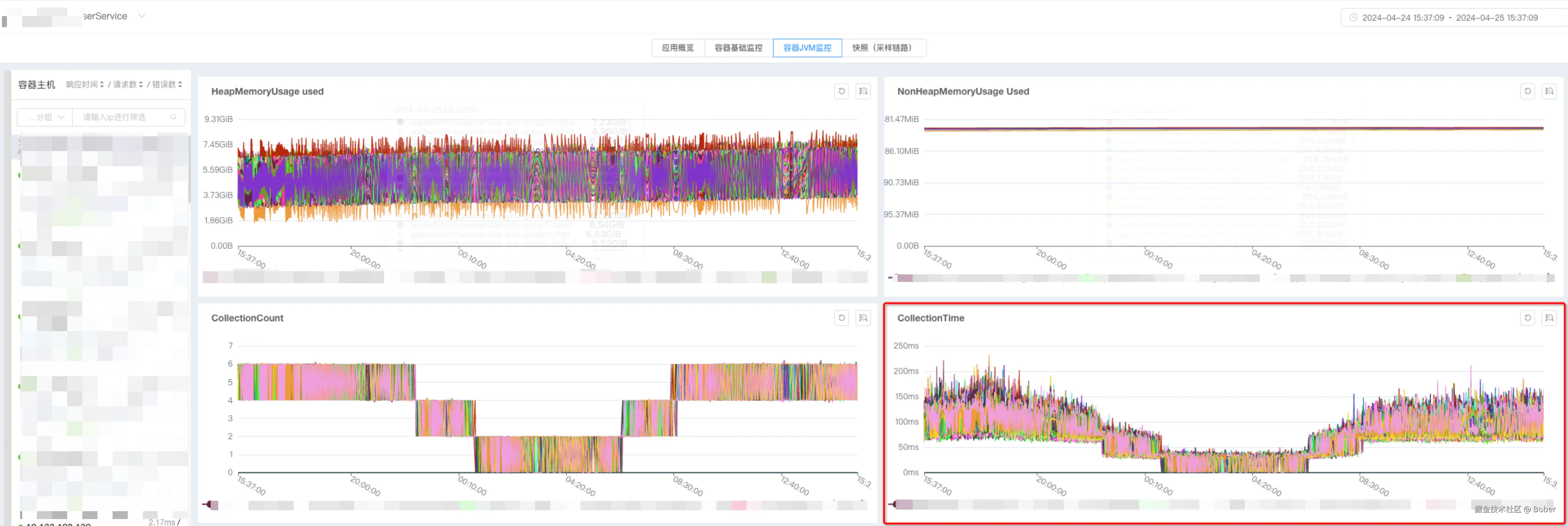This screenshot has height=526, width=1568.
Task: Open 快照（采样链路）tab
Action: [883, 48]
